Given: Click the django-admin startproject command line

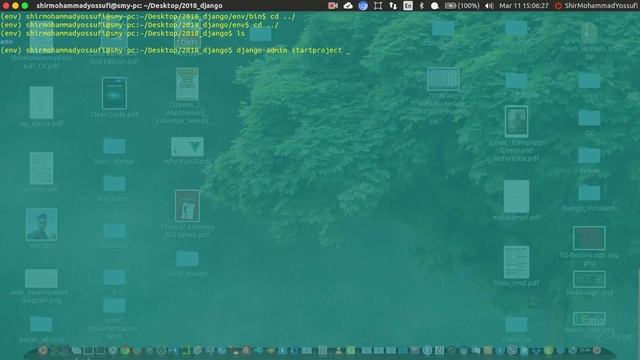Looking at the screenshot, I should coord(176,50).
